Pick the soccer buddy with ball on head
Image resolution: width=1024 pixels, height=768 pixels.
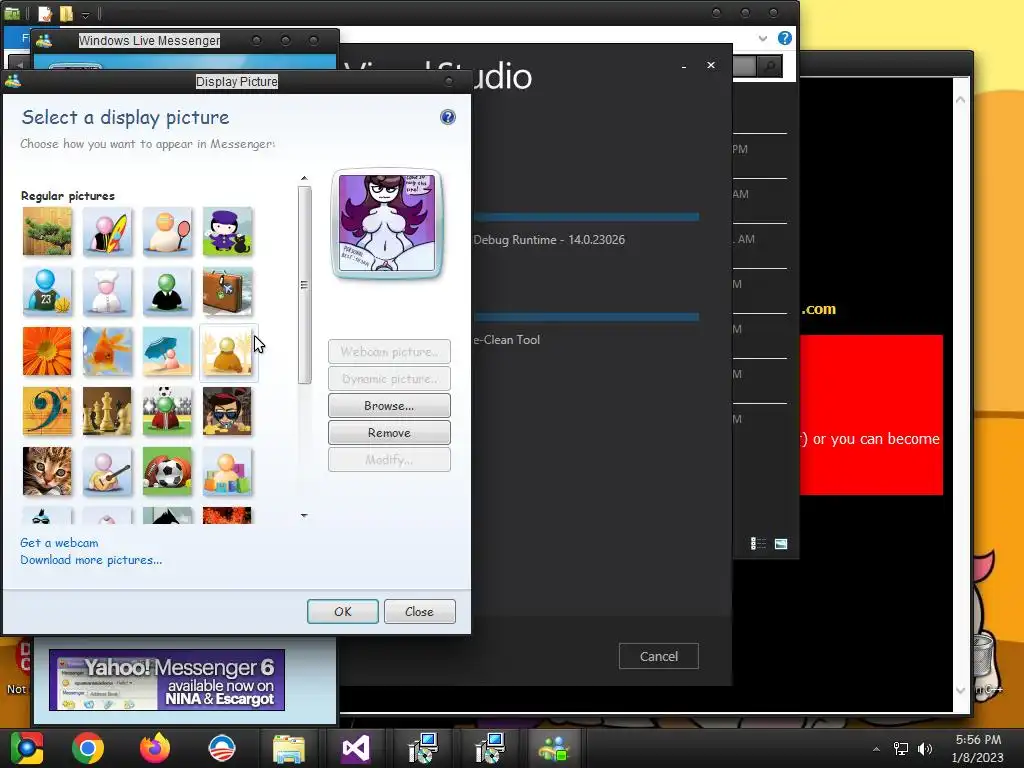pos(167,411)
